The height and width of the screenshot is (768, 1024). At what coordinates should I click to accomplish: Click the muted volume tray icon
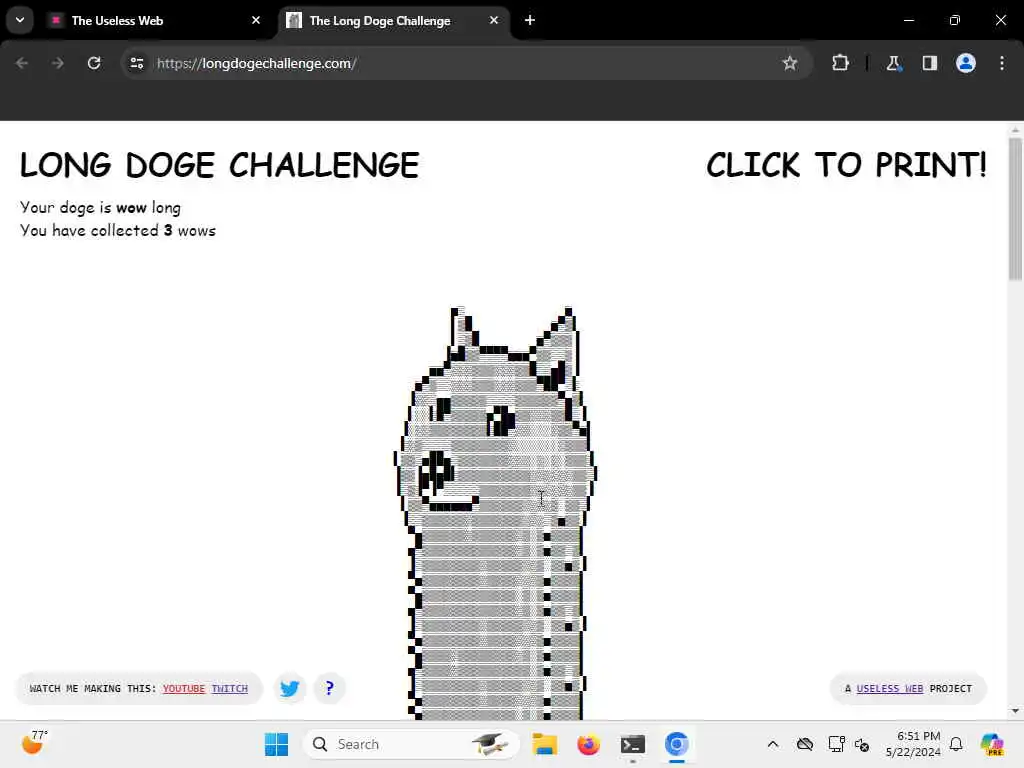click(x=861, y=744)
